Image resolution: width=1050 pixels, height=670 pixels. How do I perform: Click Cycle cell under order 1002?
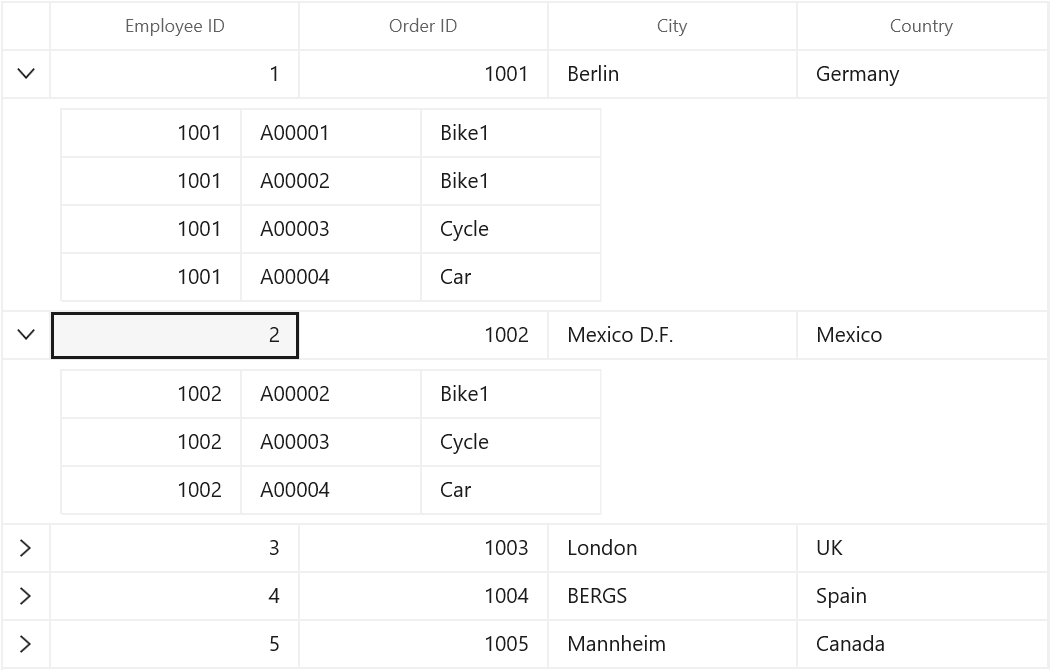[511, 442]
